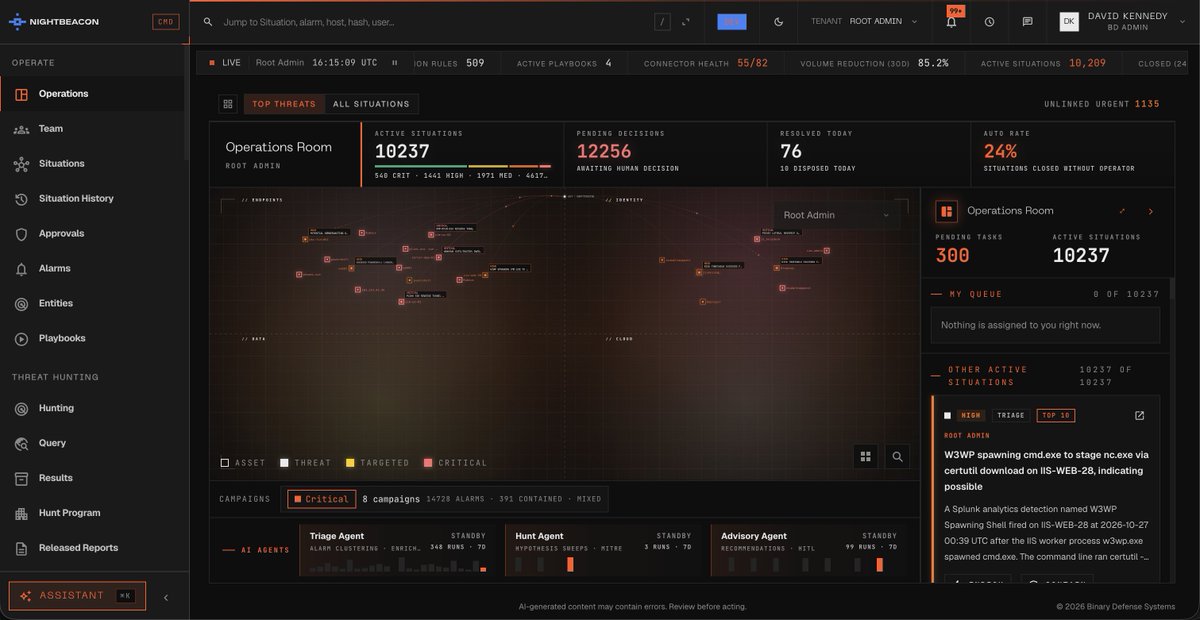Open Hunting under Threat Hunting

[x=93, y=409]
